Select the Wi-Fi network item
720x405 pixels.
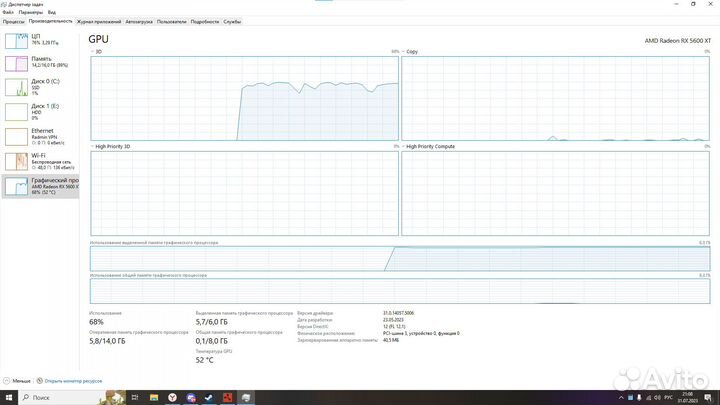40,162
